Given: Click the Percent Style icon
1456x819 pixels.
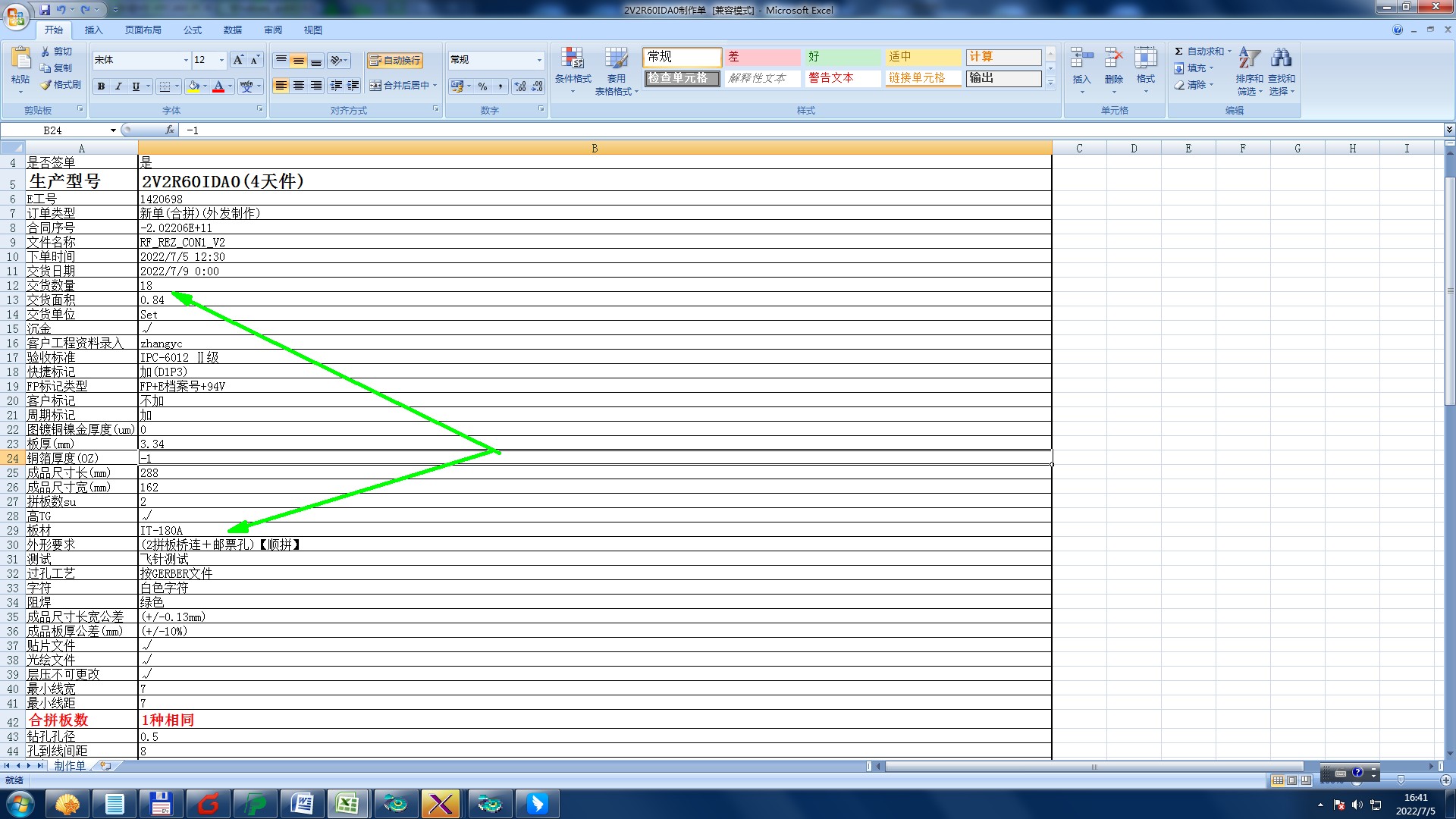Looking at the screenshot, I should click(482, 86).
